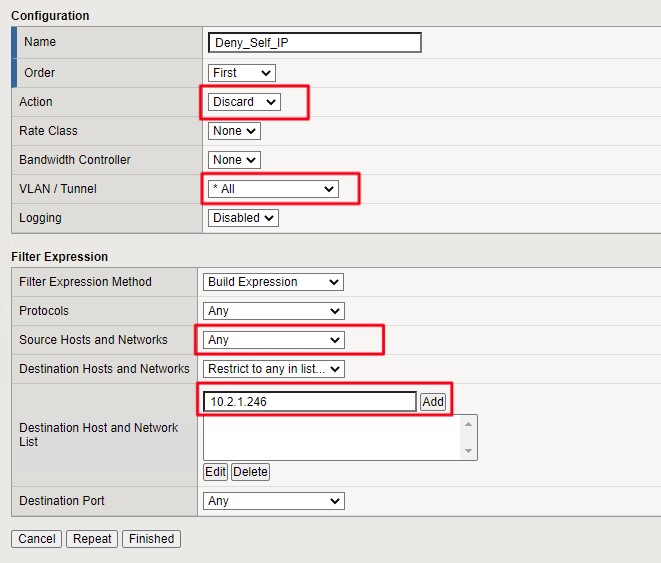Open Destination Hosts and Networks dropdown
The width and height of the screenshot is (661, 563).
pyautogui.click(x=274, y=369)
